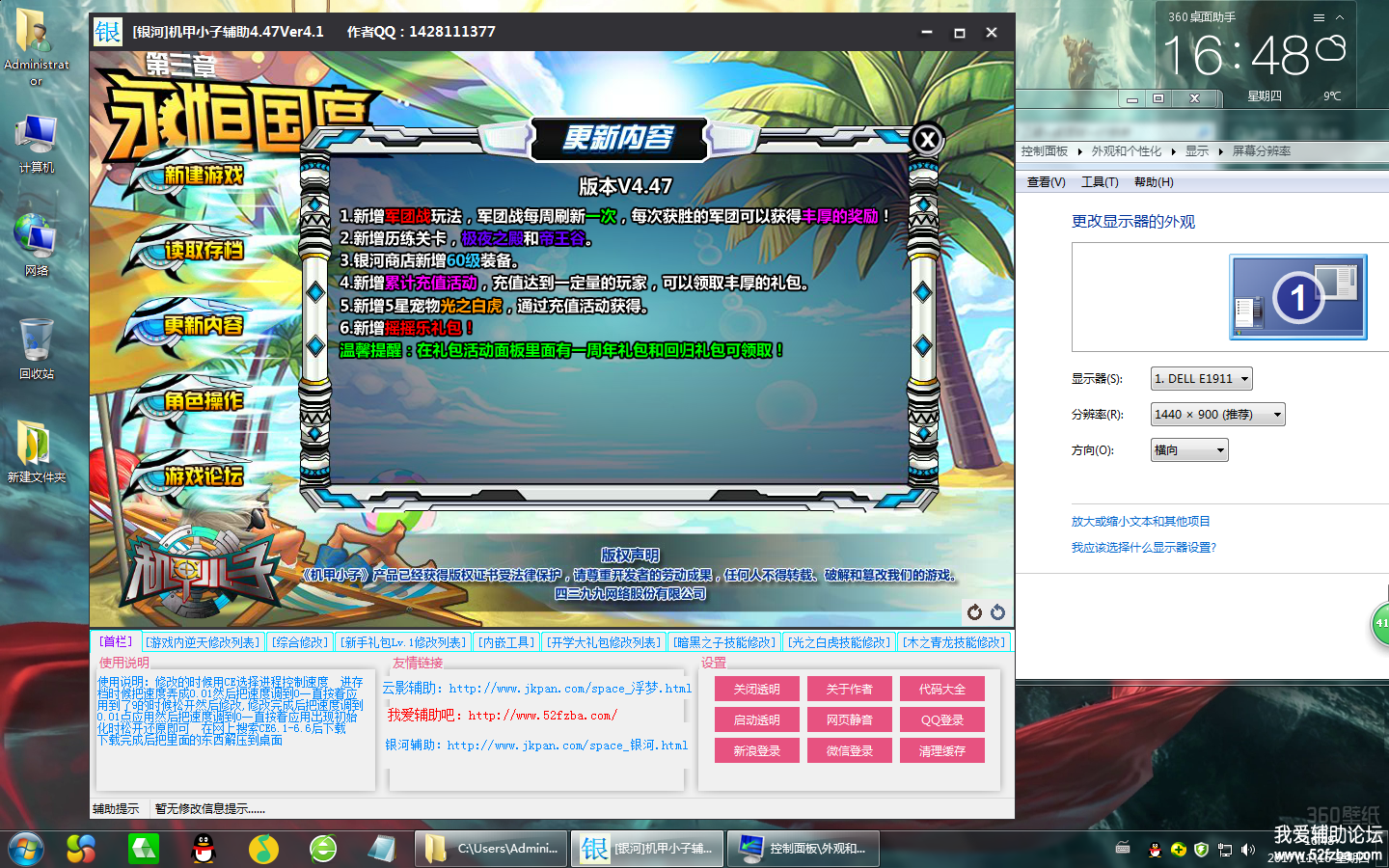Click the left rotate arrow icon in the game
This screenshot has height=868, width=1389.
tap(974, 612)
